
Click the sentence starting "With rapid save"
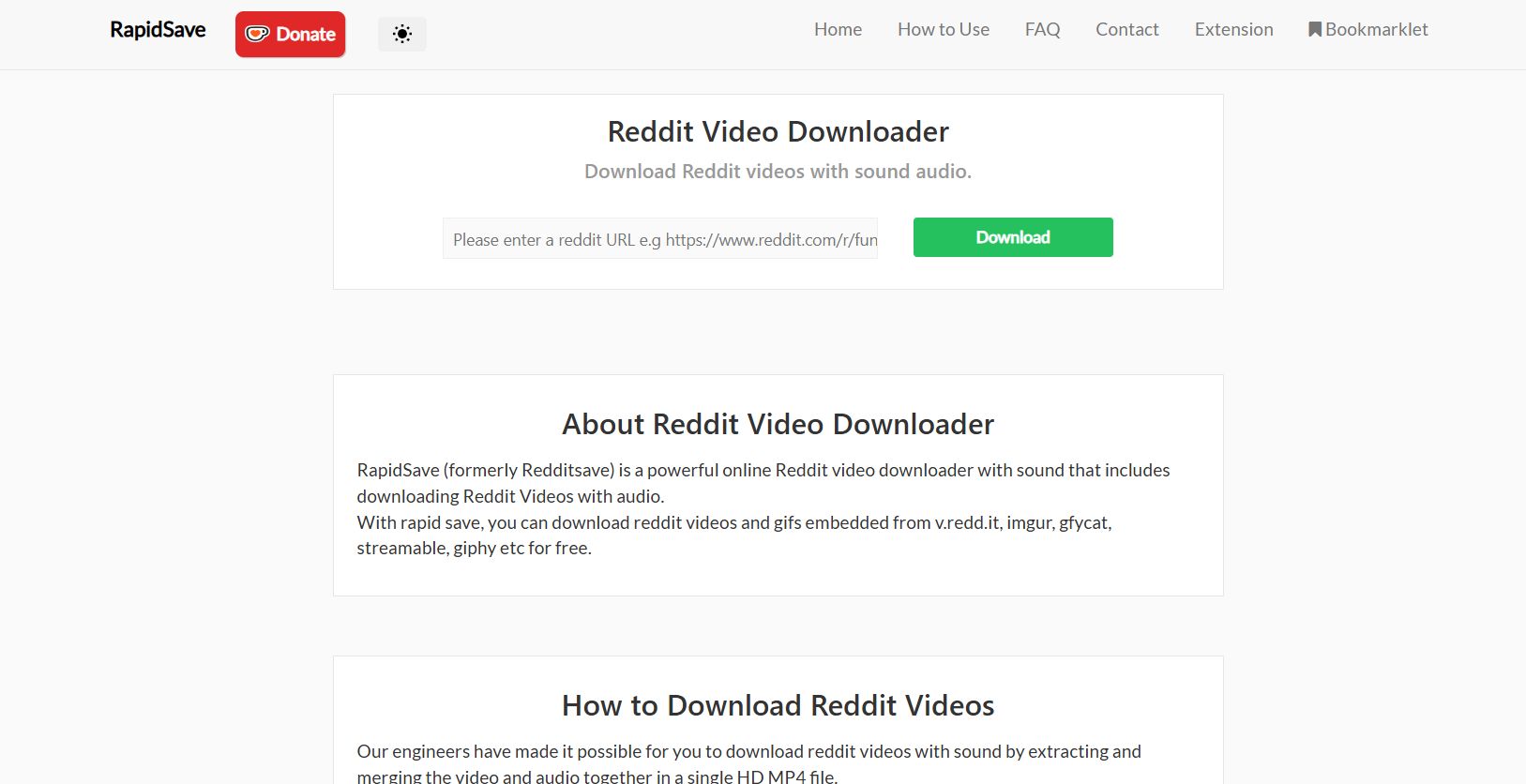click(733, 535)
